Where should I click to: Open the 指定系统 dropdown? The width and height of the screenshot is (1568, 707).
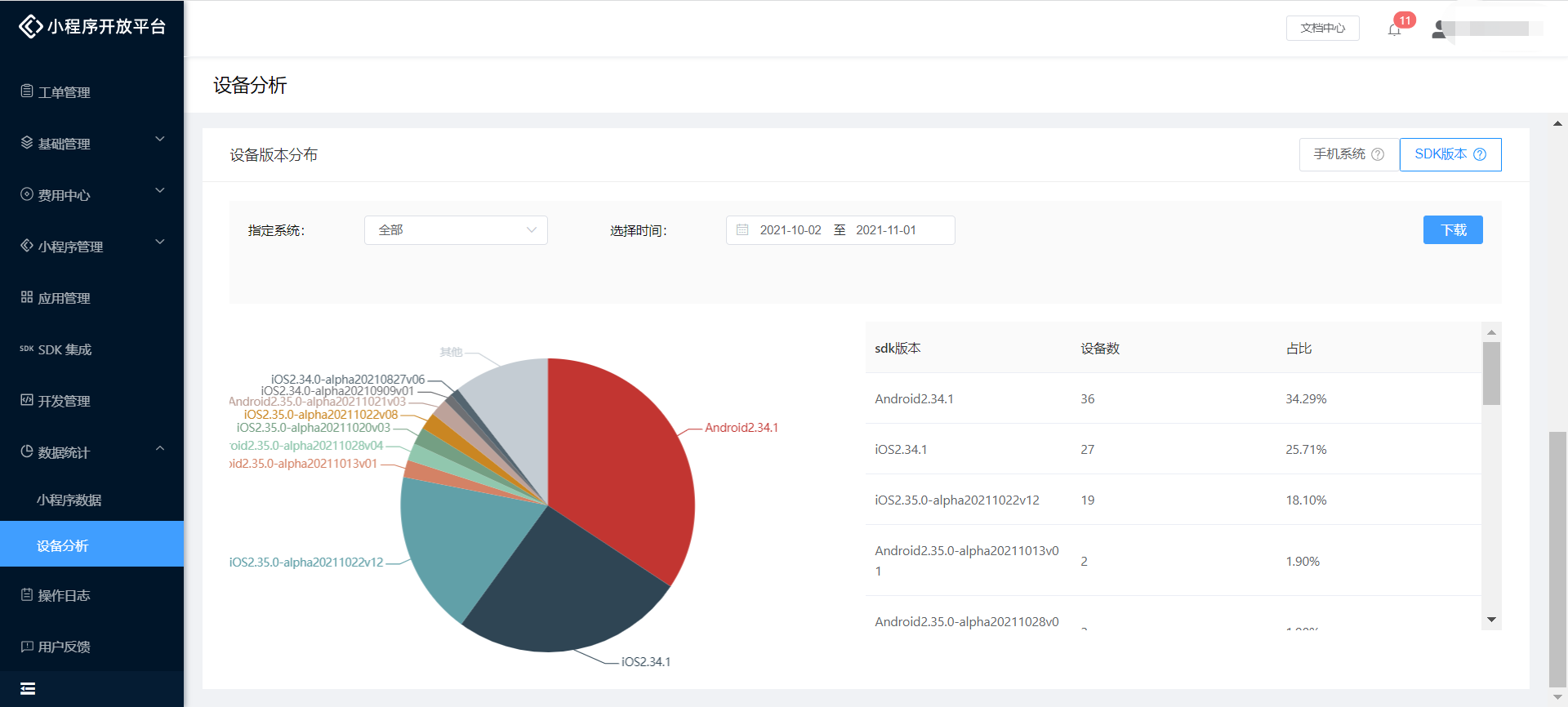click(456, 230)
